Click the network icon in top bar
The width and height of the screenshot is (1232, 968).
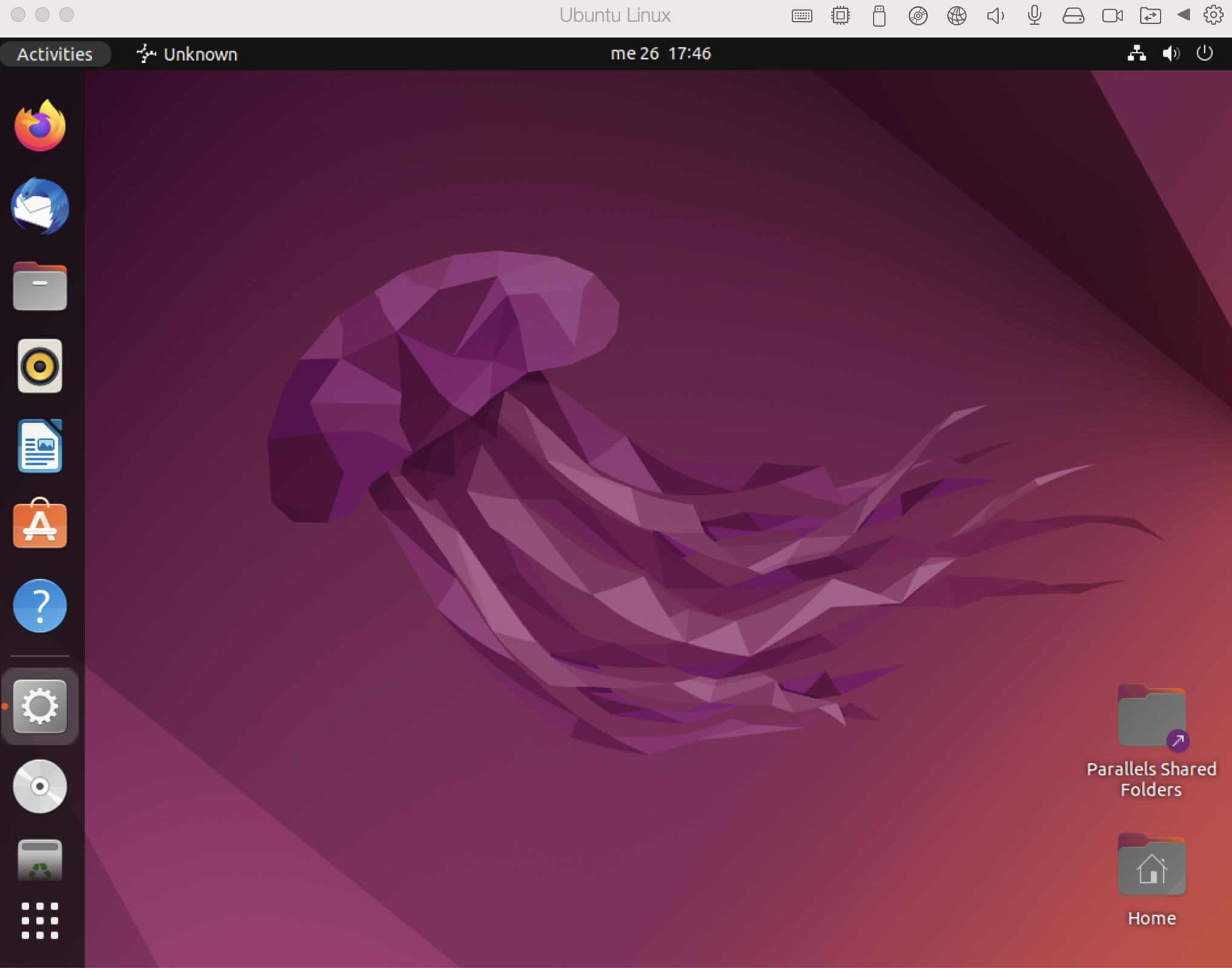1136,53
